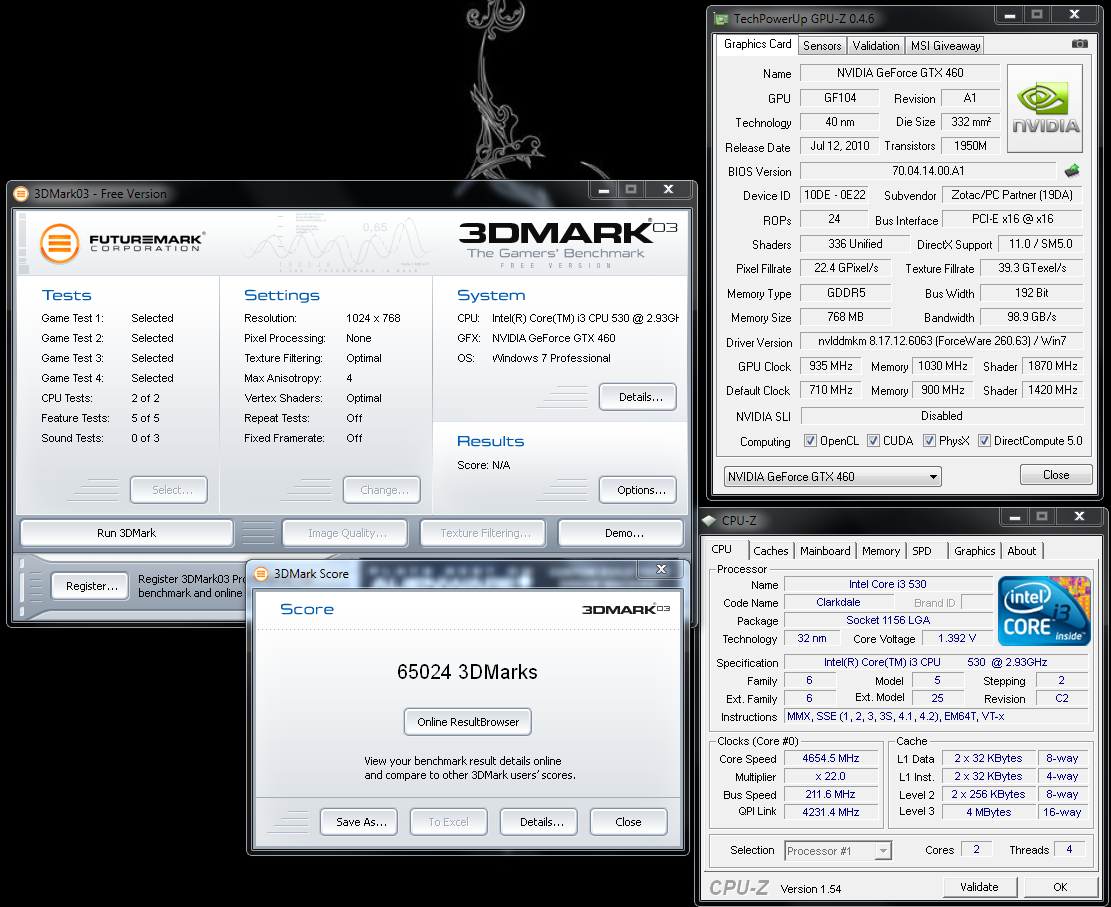Toggle the PhysX checkbox in GPU-Z
The image size is (1111, 907).
pos(929,441)
